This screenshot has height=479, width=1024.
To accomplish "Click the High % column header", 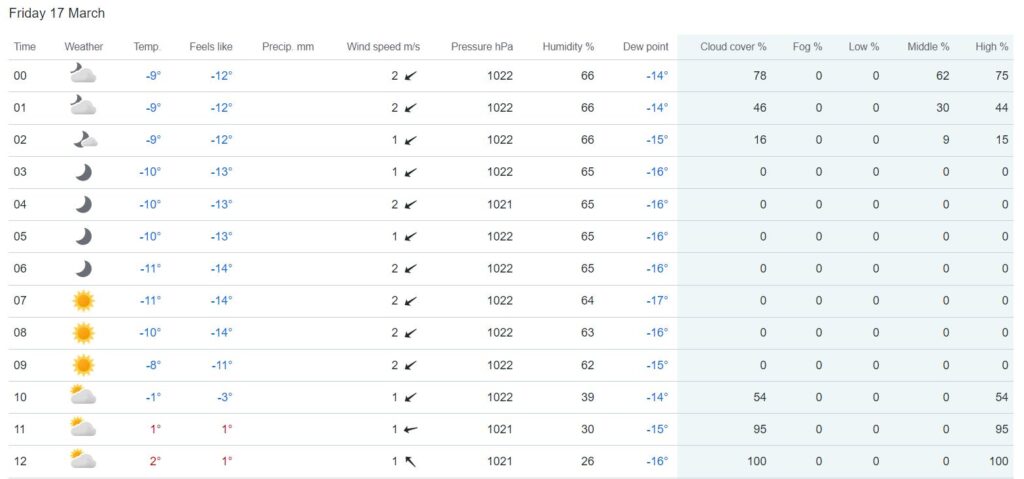I will pyautogui.click(x=992, y=47).
